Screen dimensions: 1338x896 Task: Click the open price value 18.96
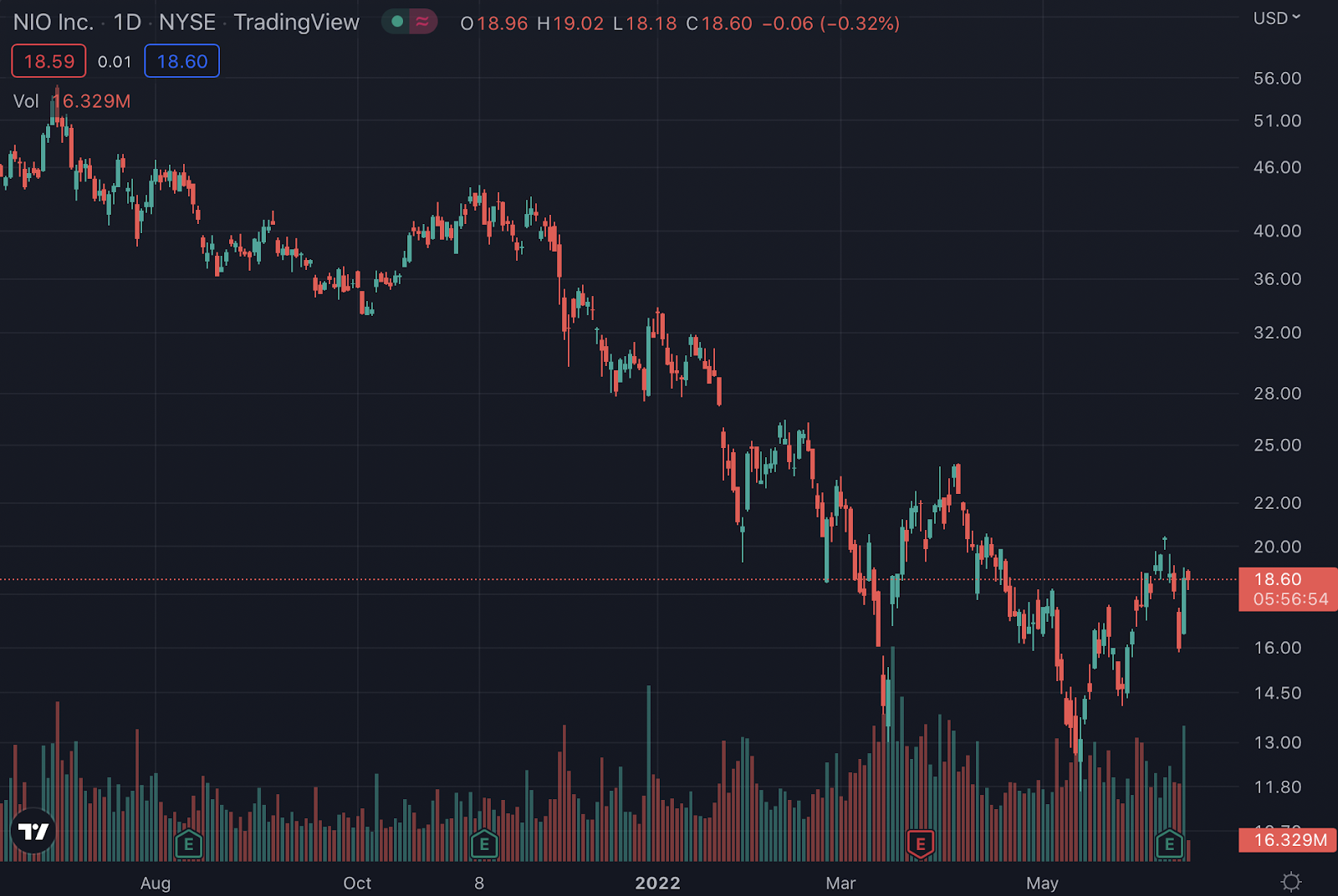[503, 23]
